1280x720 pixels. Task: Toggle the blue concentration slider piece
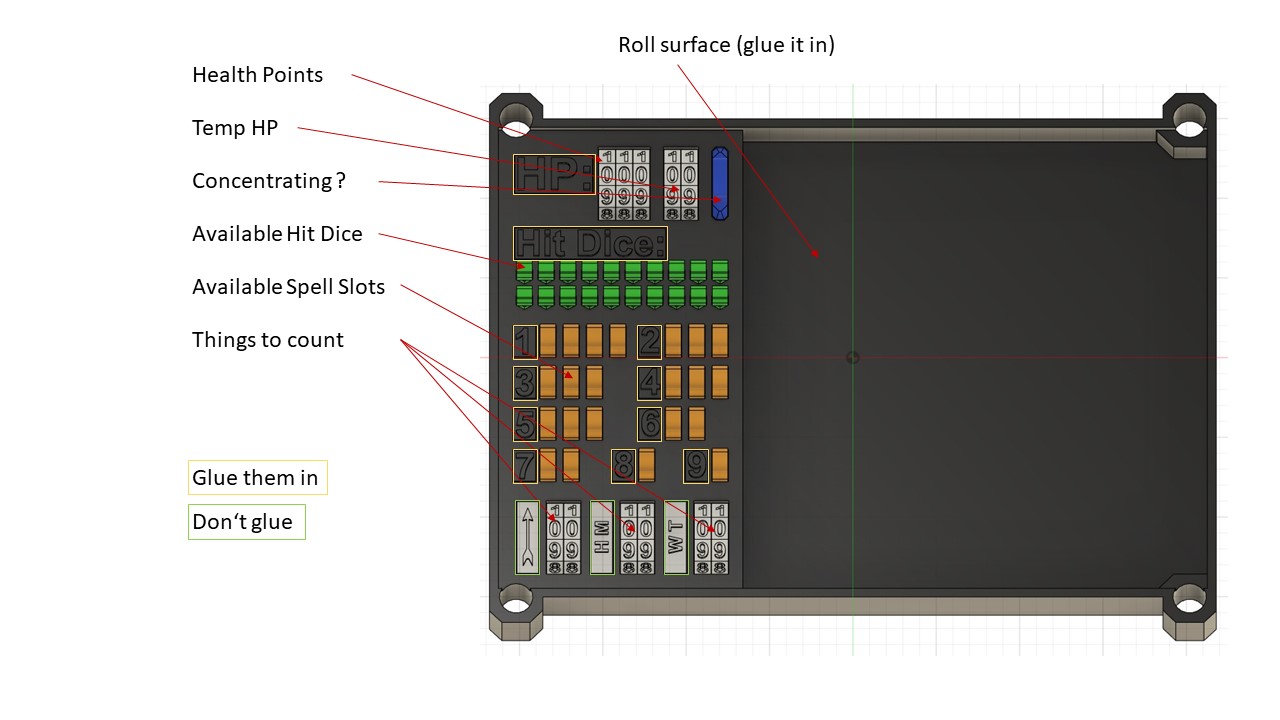[720, 184]
